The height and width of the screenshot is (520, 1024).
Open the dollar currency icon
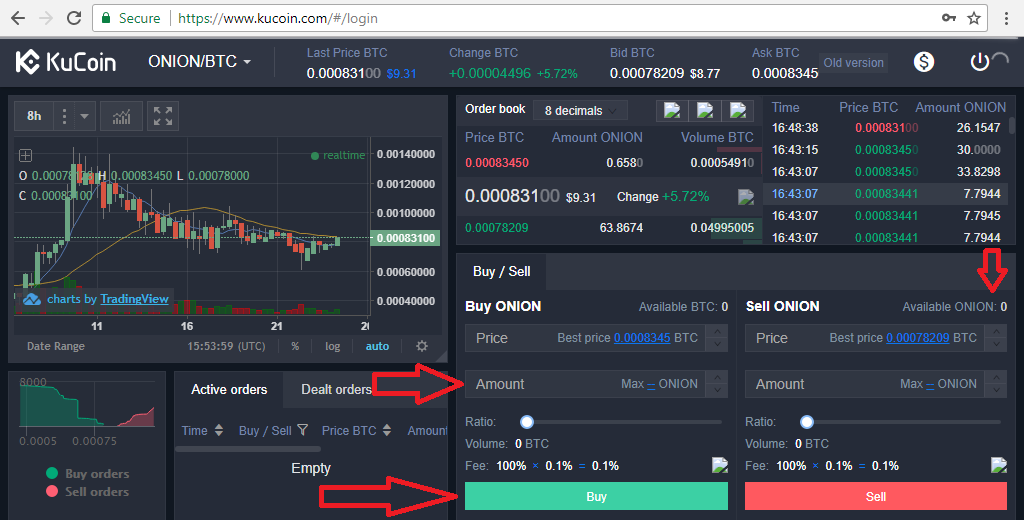[x=923, y=62]
